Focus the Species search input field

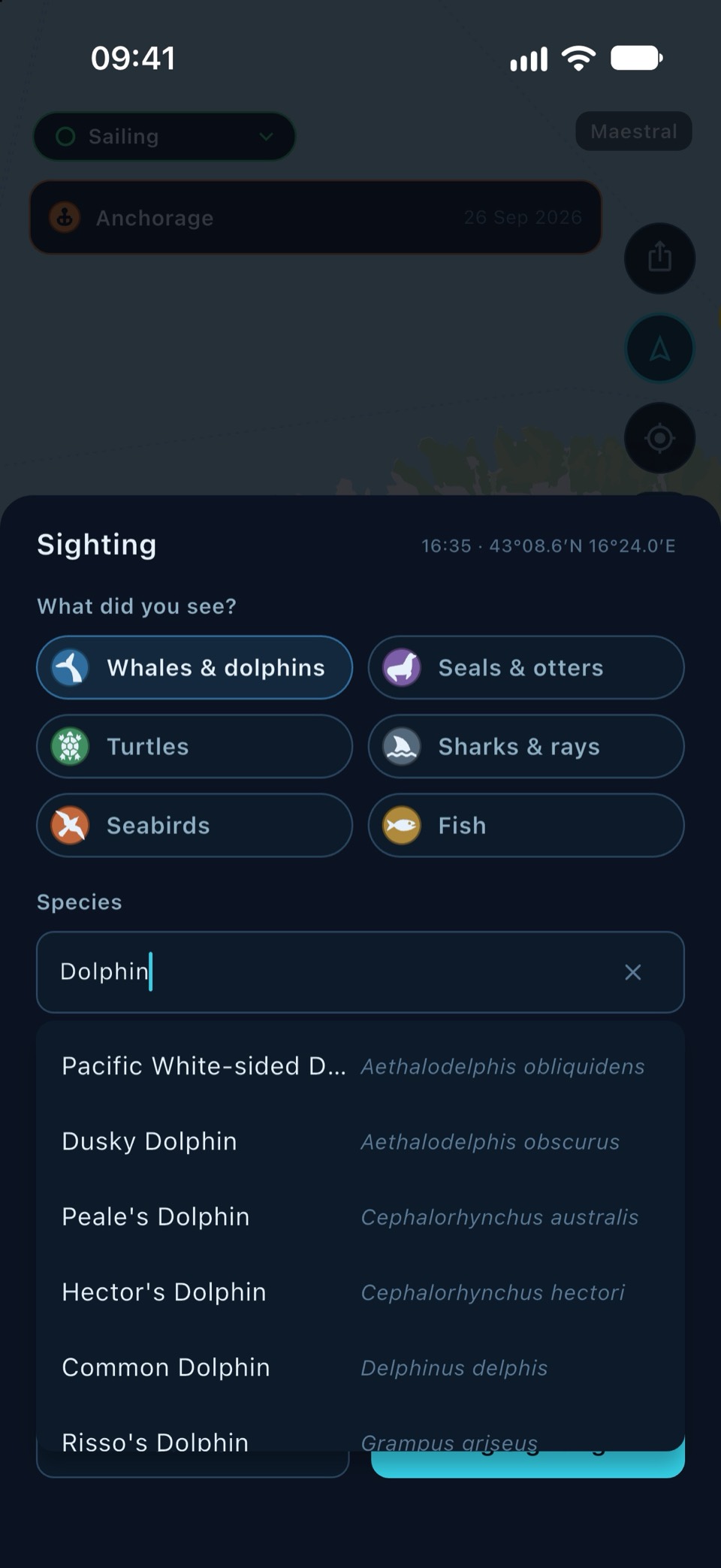pyautogui.click(x=360, y=971)
